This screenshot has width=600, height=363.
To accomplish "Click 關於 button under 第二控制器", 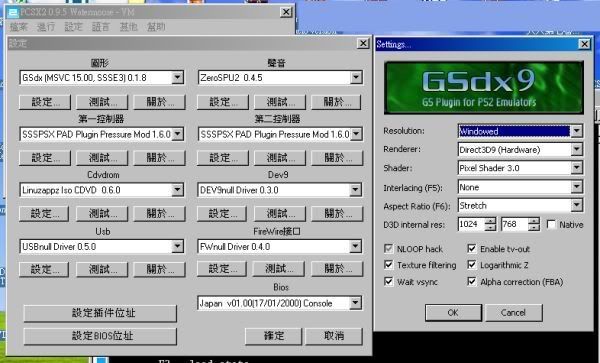I will click(336, 158).
